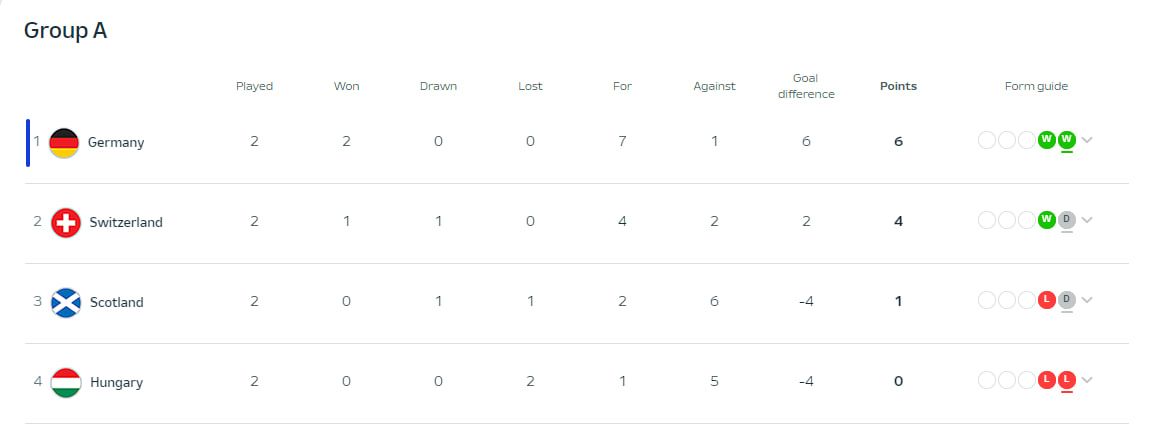Click the Form guide column header
The width and height of the screenshot is (1150, 433).
click(x=1036, y=86)
